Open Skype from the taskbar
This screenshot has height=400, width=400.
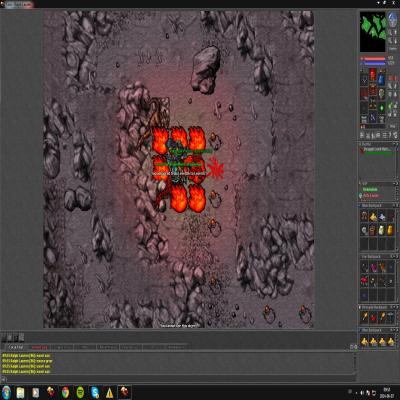pos(95,393)
